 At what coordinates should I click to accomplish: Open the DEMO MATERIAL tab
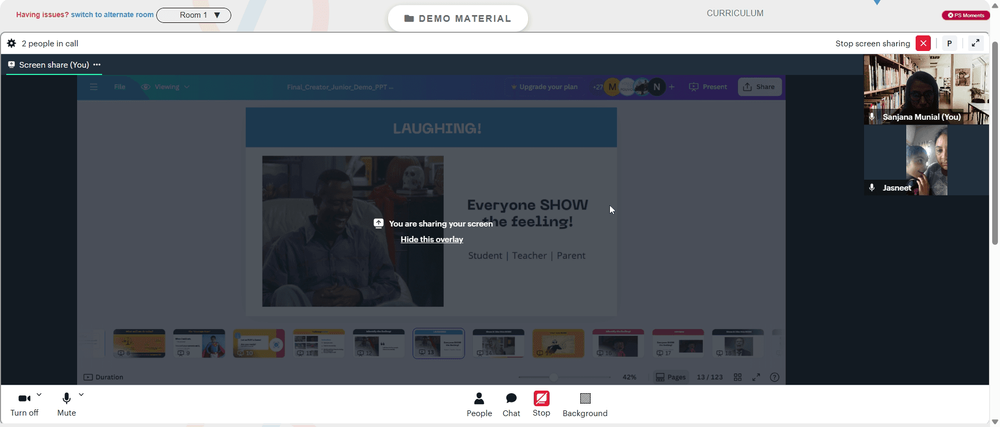(458, 18)
